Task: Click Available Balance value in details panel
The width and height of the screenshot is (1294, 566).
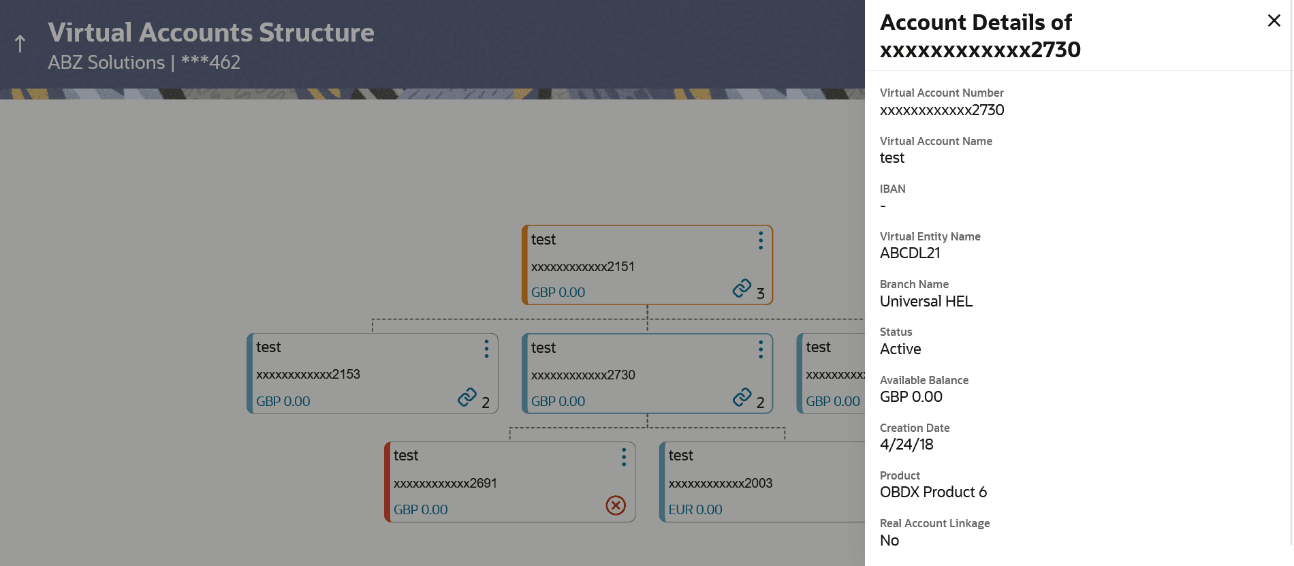Action: click(911, 397)
